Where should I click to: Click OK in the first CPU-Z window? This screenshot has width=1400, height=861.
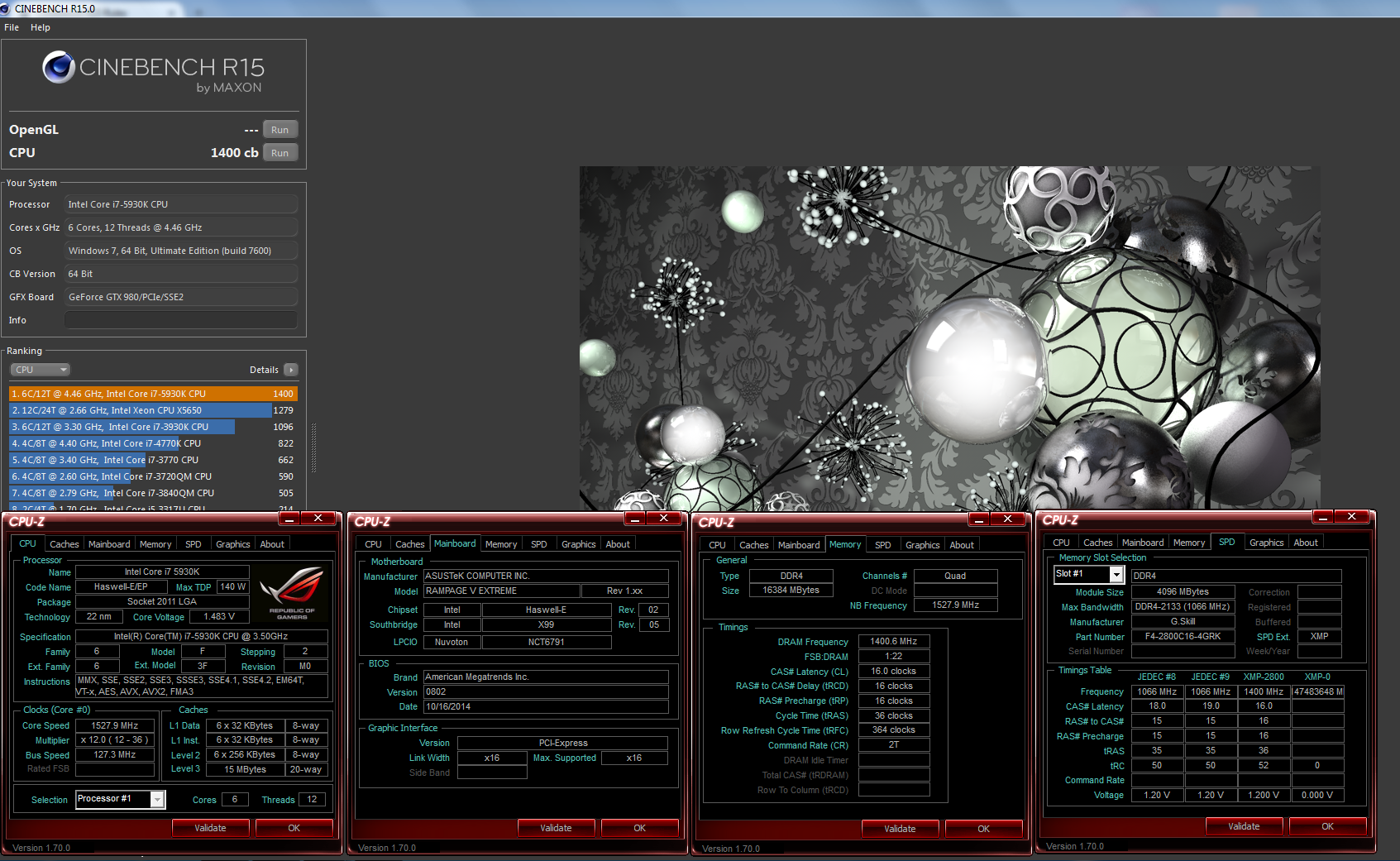coord(294,828)
